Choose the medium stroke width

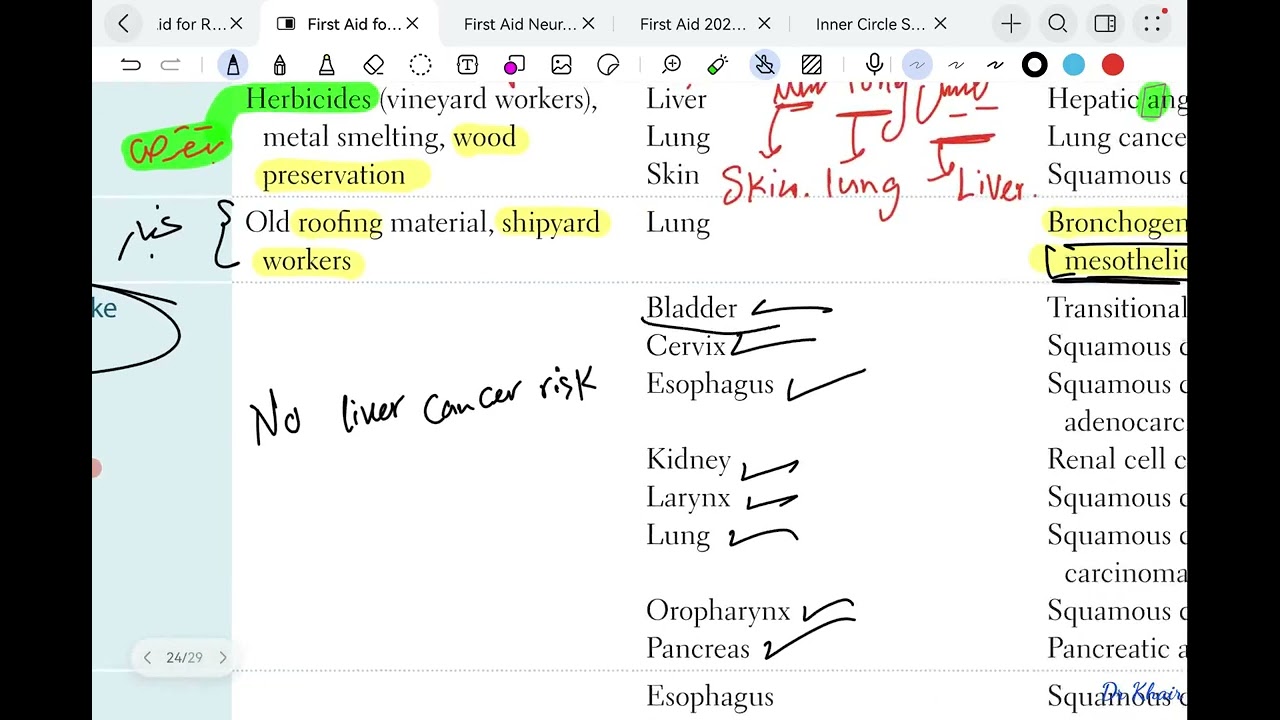956,65
